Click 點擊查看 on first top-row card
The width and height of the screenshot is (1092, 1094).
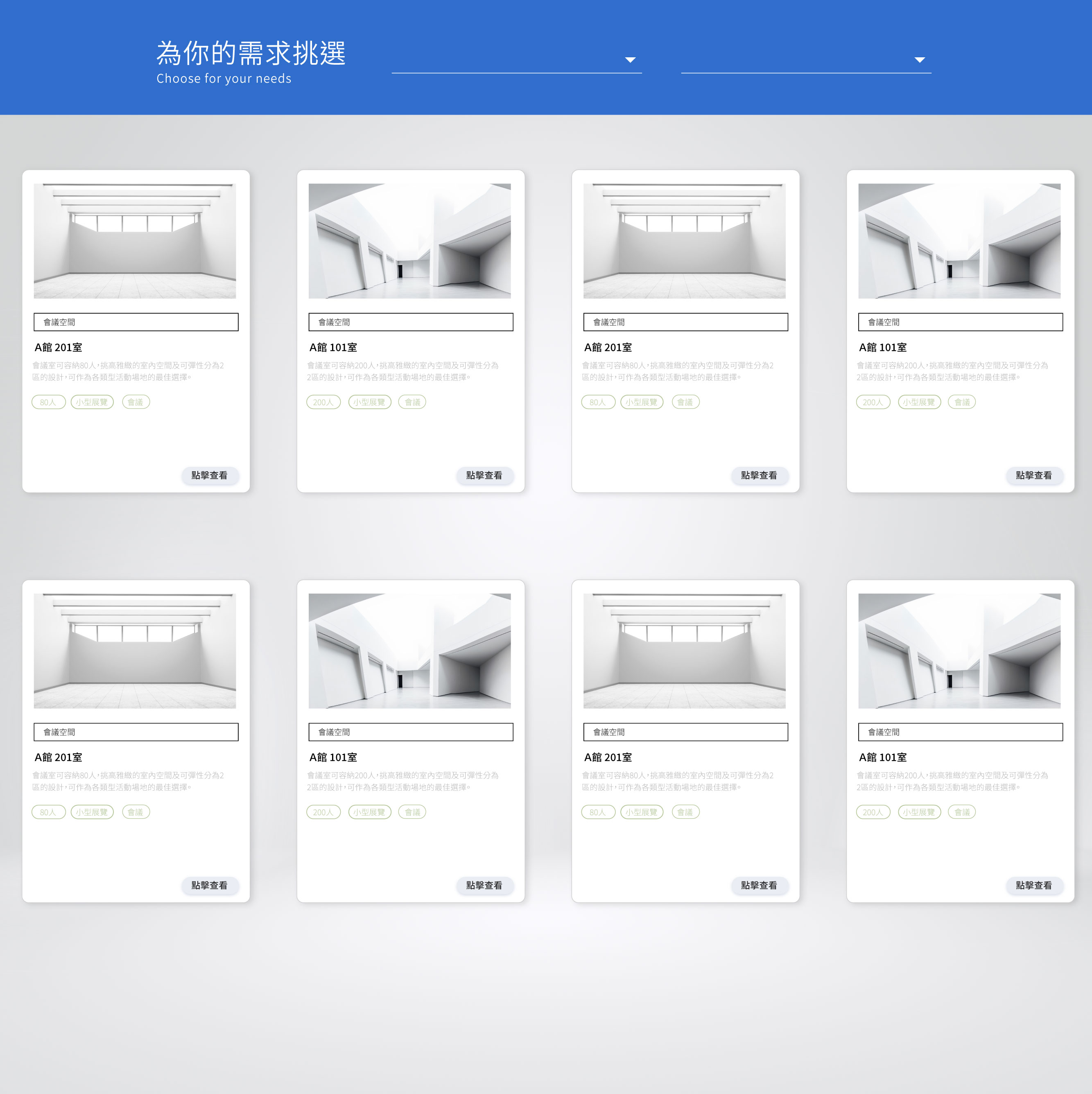tap(210, 475)
